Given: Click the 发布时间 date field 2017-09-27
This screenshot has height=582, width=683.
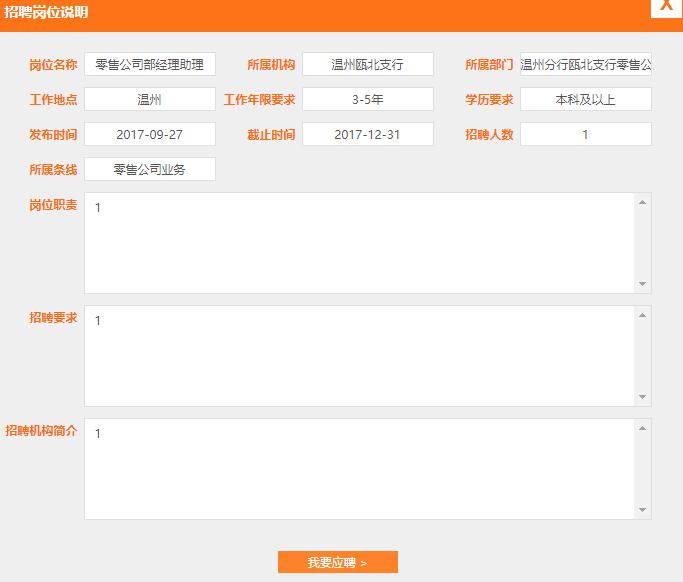Looking at the screenshot, I should tap(150, 135).
